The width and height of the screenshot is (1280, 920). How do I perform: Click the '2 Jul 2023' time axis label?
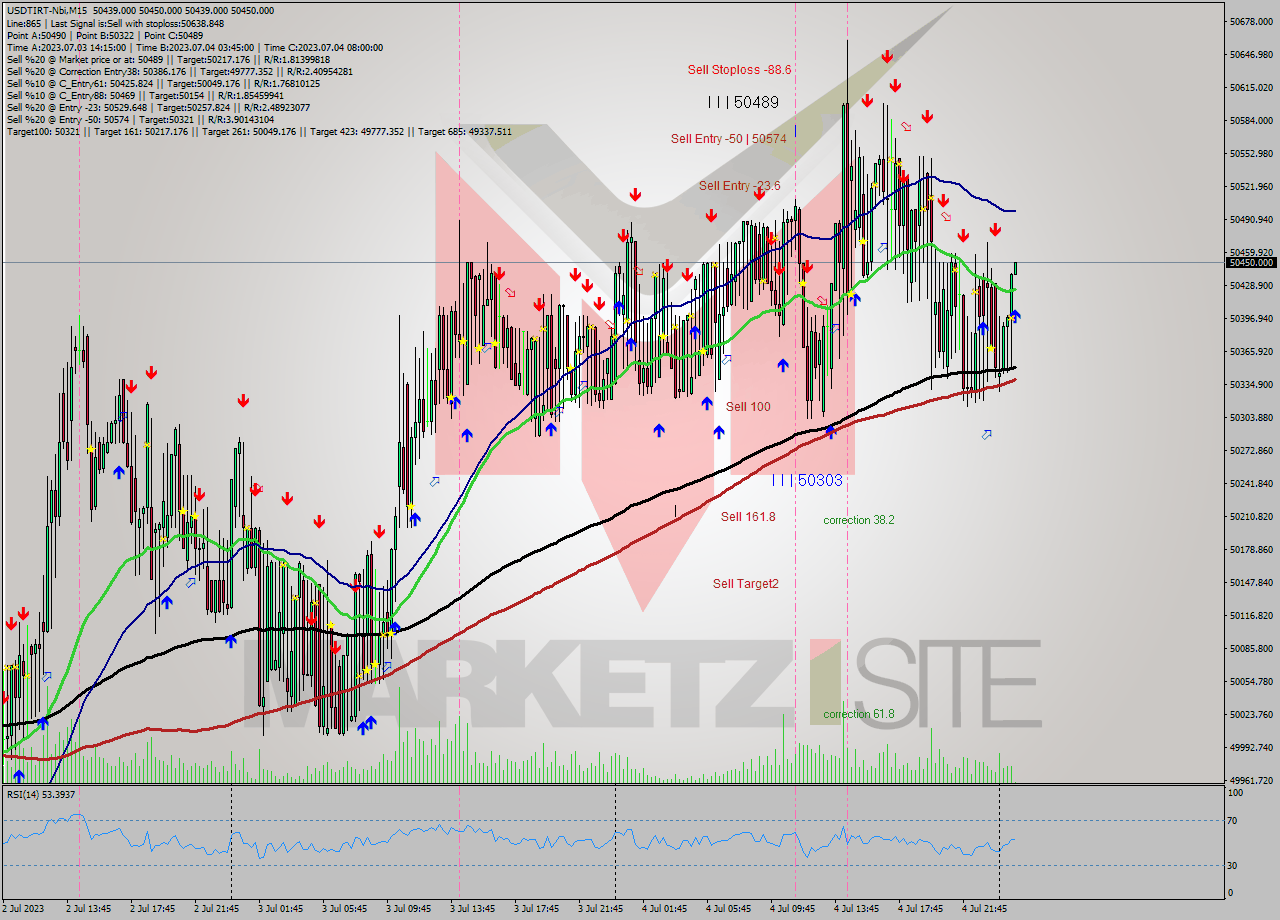point(24,909)
